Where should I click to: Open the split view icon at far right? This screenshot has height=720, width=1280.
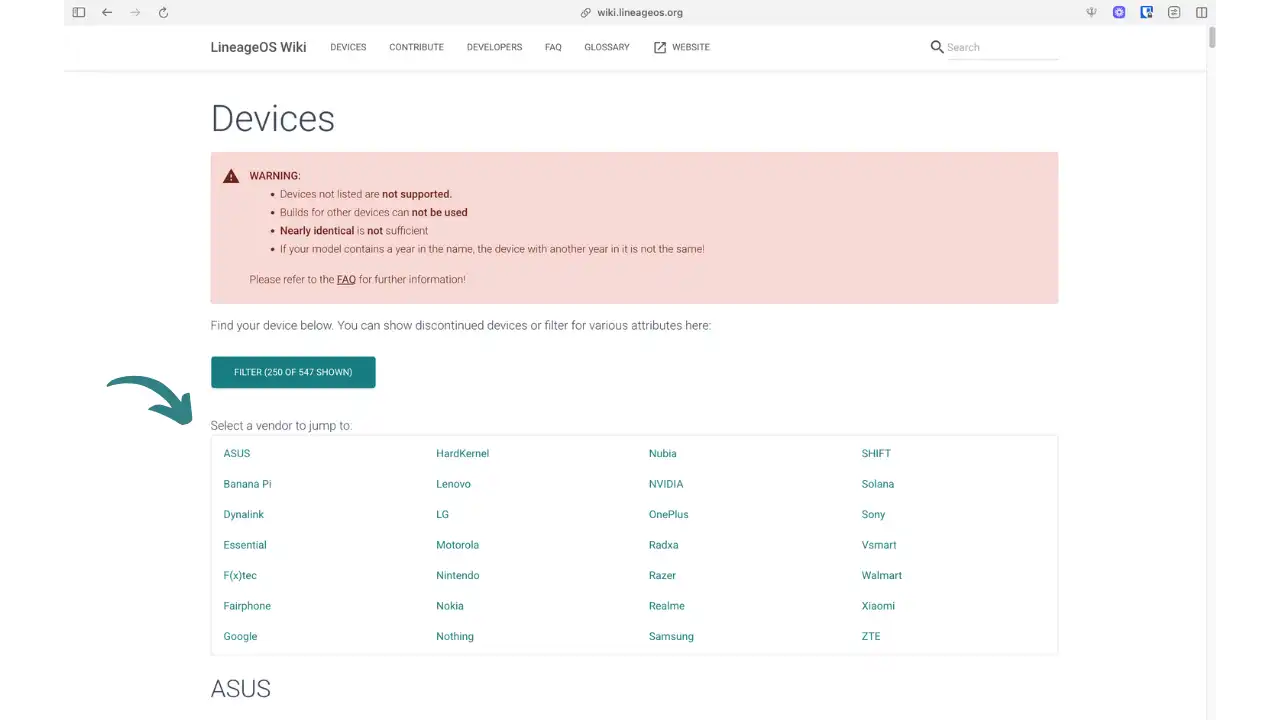(x=1202, y=13)
